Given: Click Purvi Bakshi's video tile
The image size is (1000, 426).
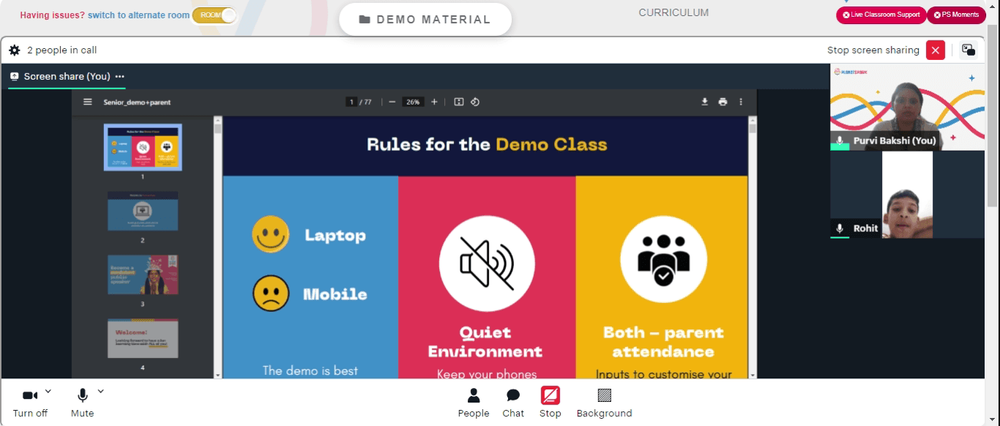Looking at the screenshot, I should click(908, 107).
